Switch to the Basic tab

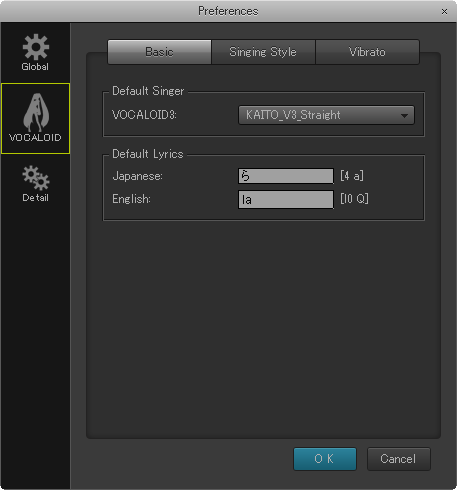(x=159, y=52)
